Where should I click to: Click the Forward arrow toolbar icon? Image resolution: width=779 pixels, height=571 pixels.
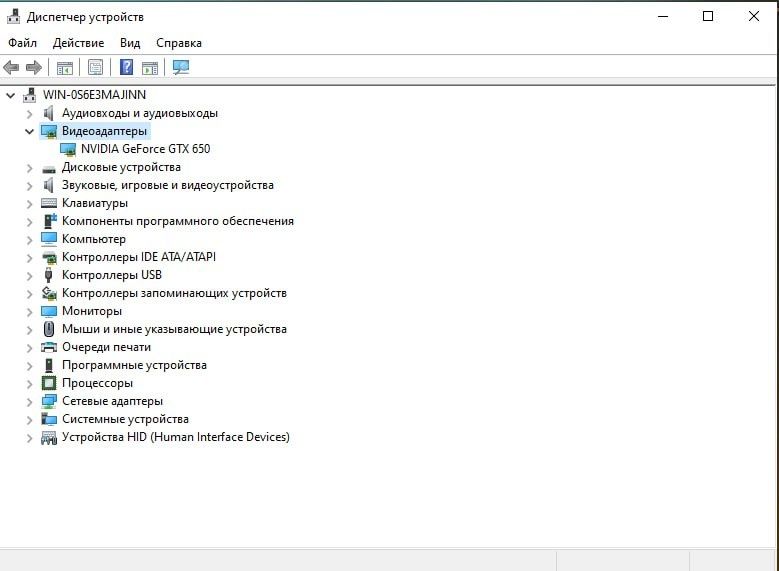point(34,67)
